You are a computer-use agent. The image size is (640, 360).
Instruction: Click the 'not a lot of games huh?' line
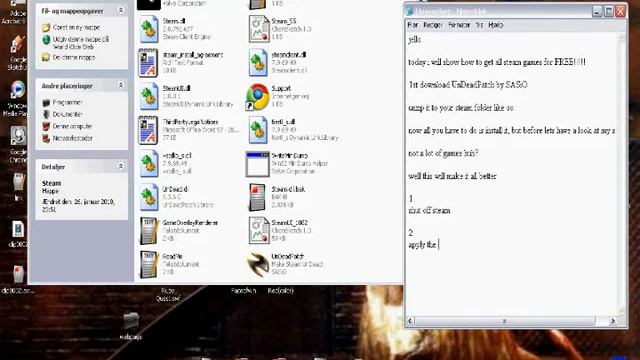443,153
